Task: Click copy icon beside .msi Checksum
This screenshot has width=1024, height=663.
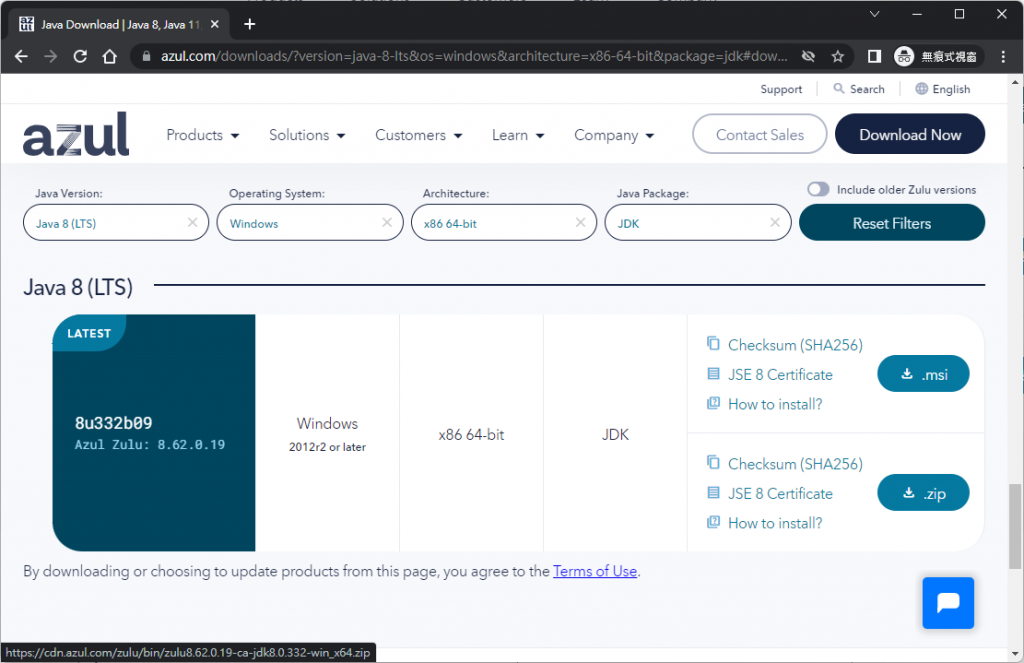Action: pos(713,343)
